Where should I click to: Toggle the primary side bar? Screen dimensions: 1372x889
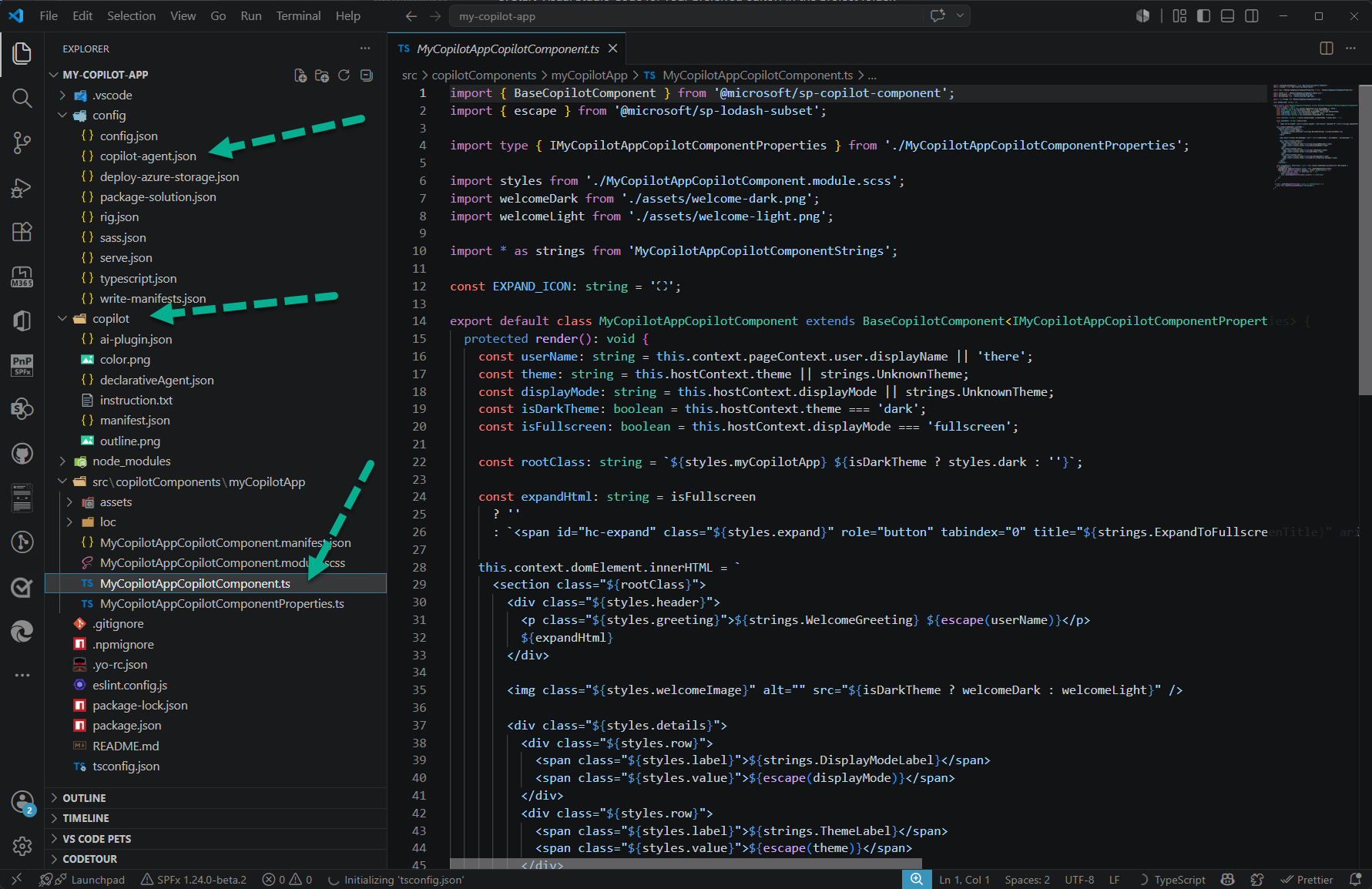tap(1203, 16)
